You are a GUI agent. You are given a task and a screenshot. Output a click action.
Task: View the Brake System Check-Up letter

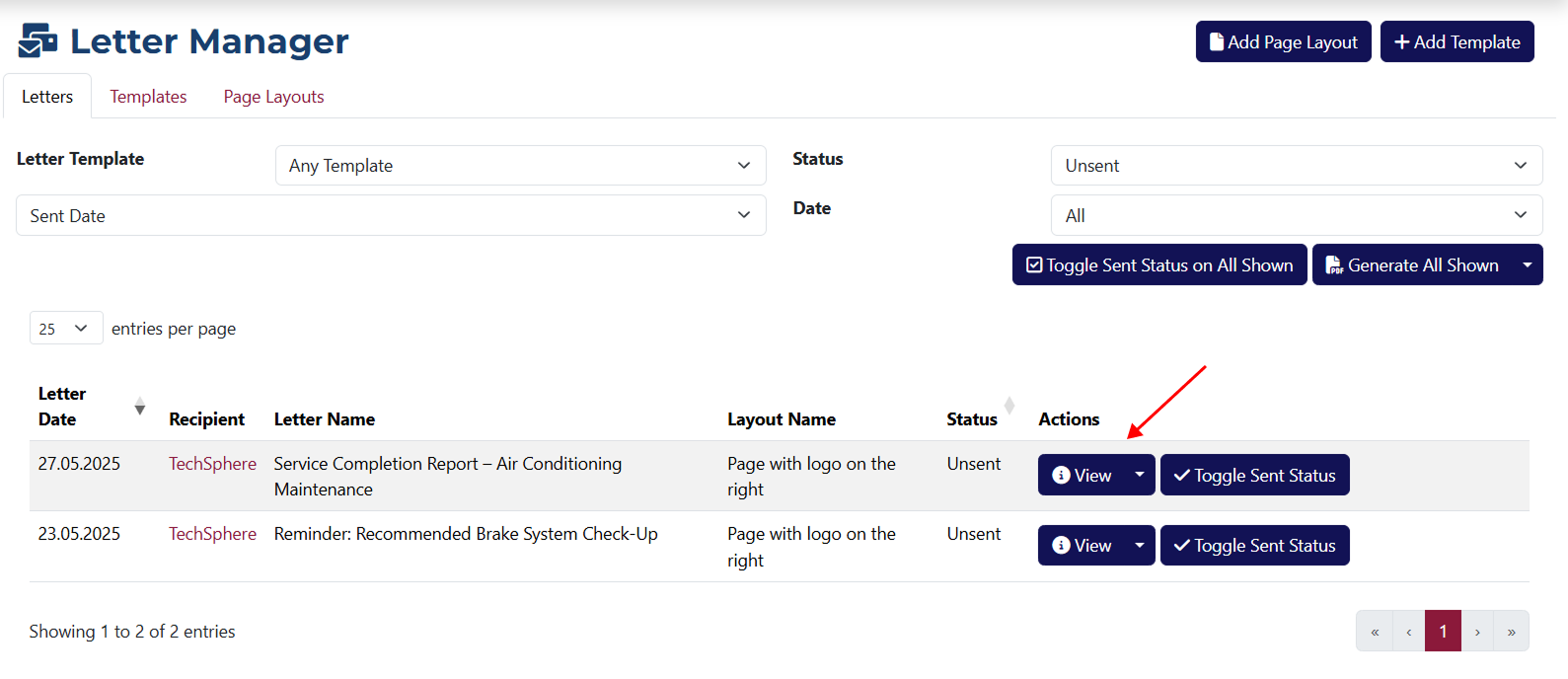click(x=1083, y=546)
